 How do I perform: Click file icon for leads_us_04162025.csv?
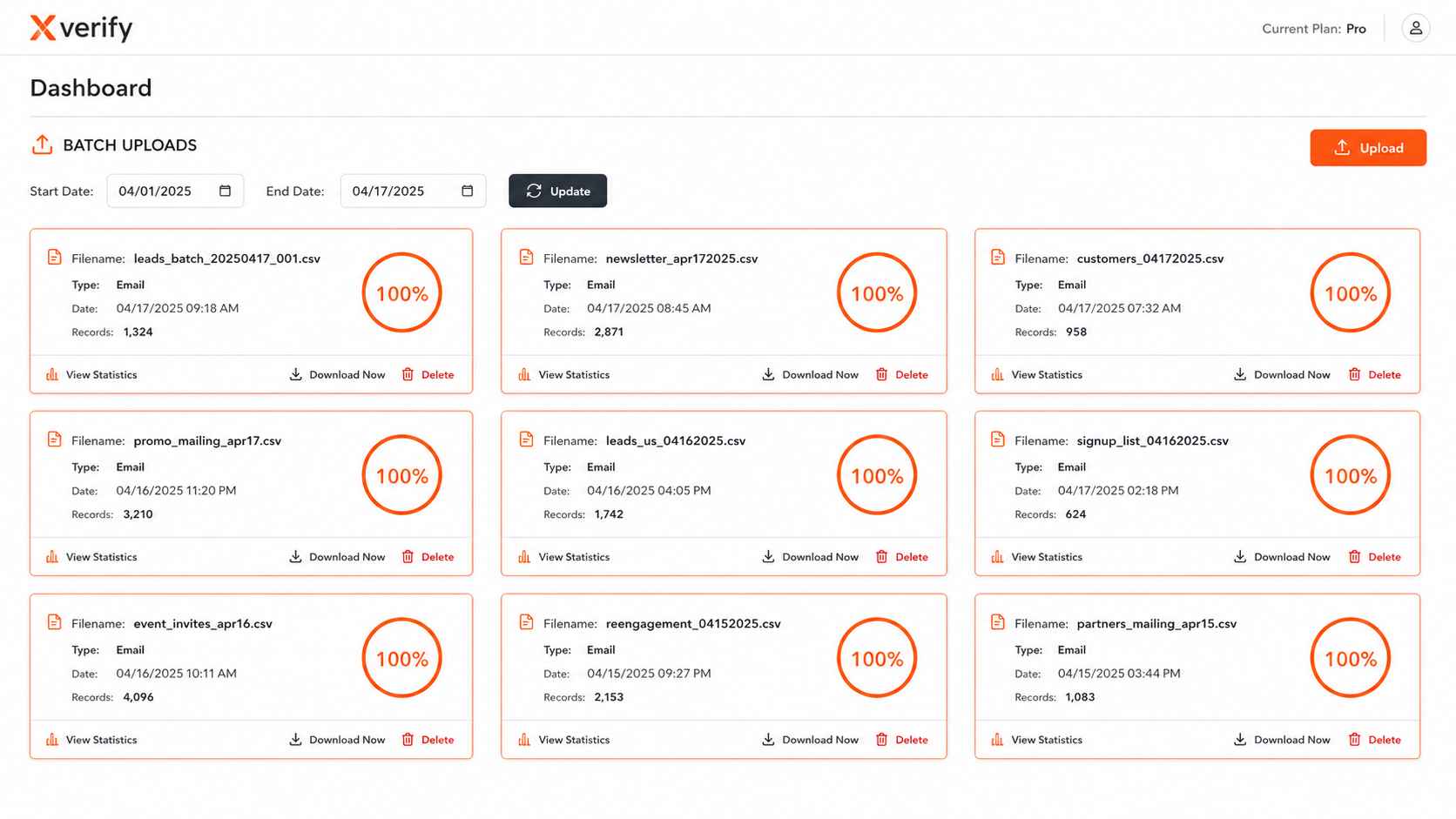click(526, 440)
